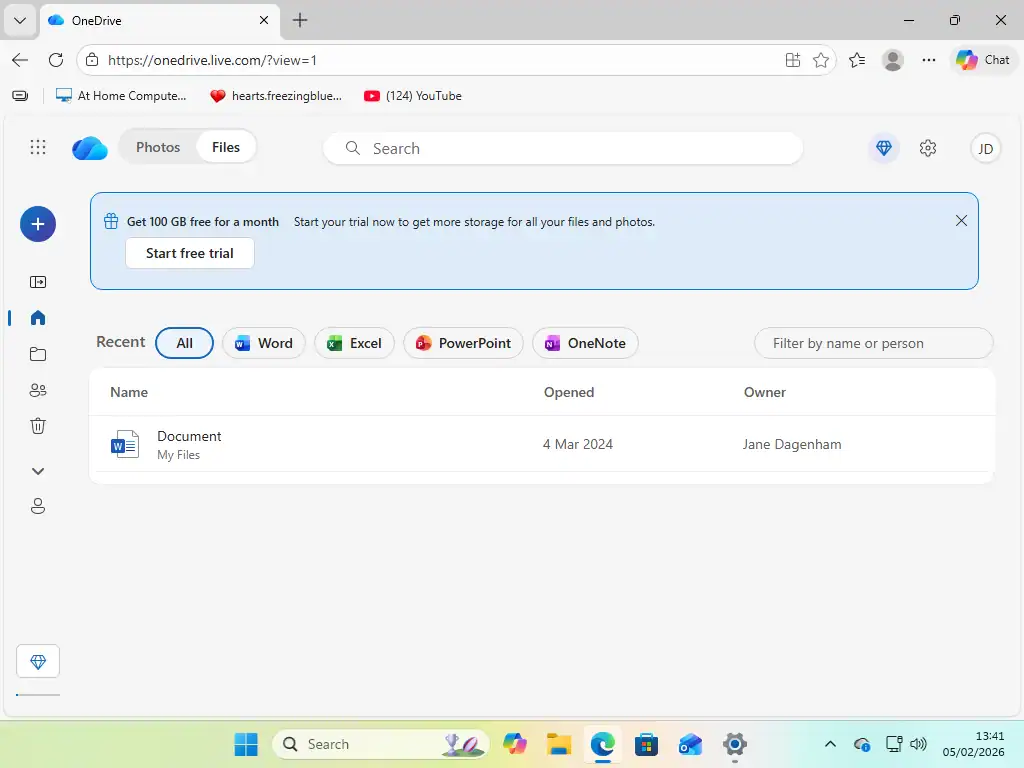Open OneDrive settings gear

click(927, 147)
